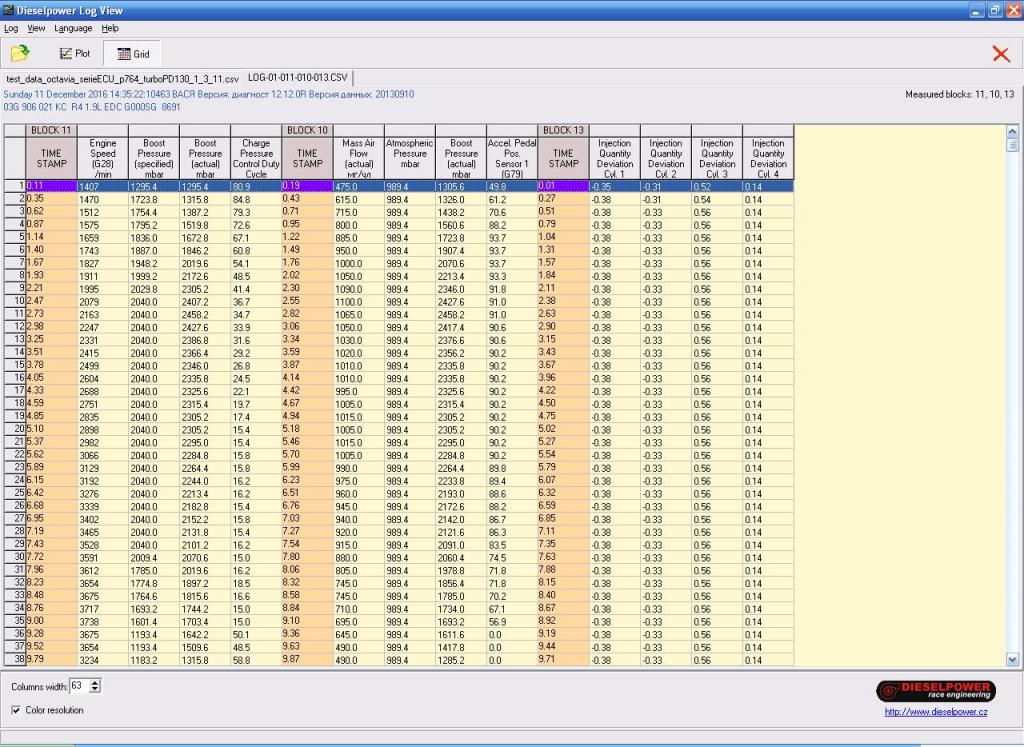Increase Columns width with up arrow
This screenshot has width=1024, height=747.
coord(95,682)
